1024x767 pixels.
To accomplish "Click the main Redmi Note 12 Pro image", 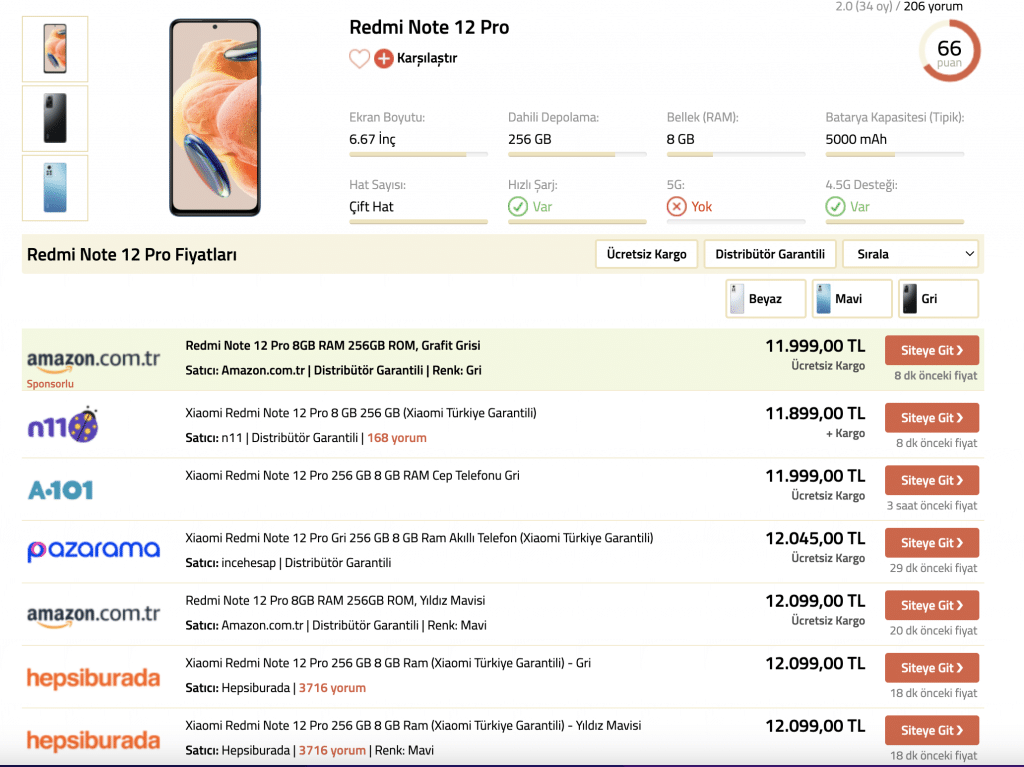I will (215, 118).
